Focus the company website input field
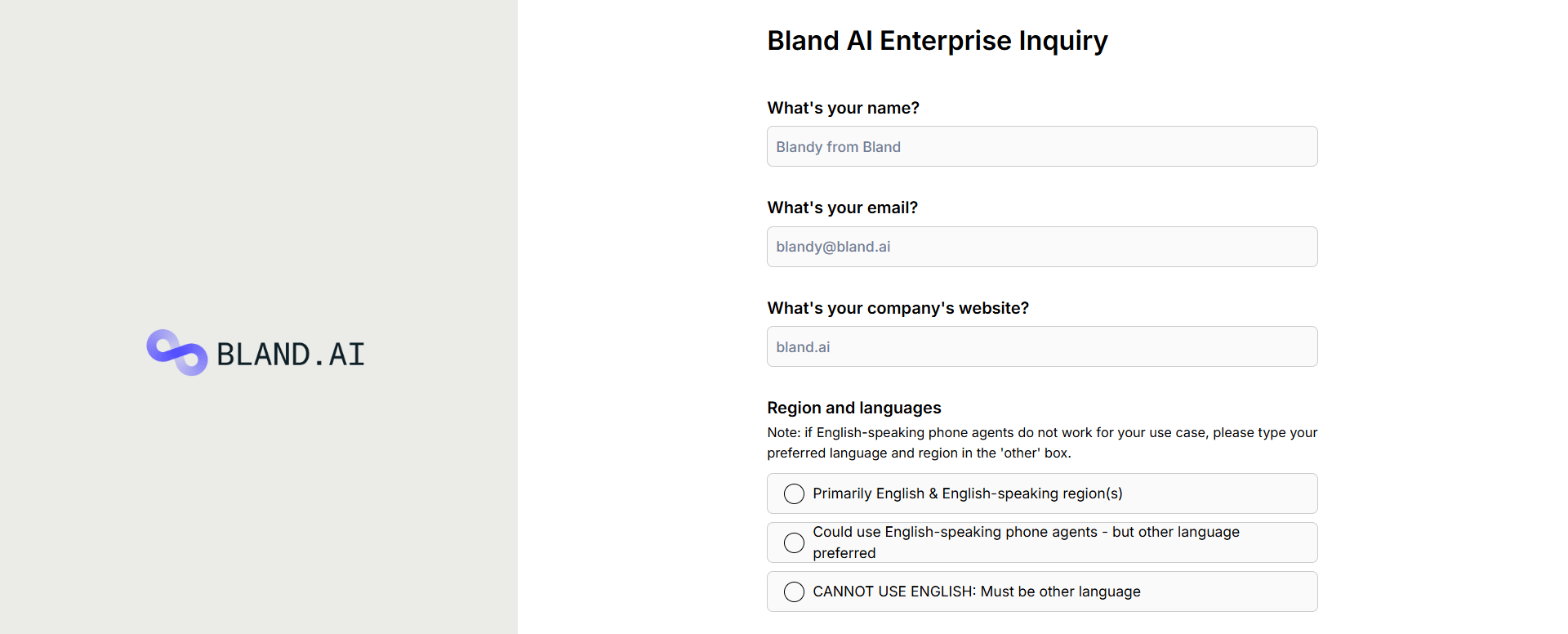 pos(1041,347)
